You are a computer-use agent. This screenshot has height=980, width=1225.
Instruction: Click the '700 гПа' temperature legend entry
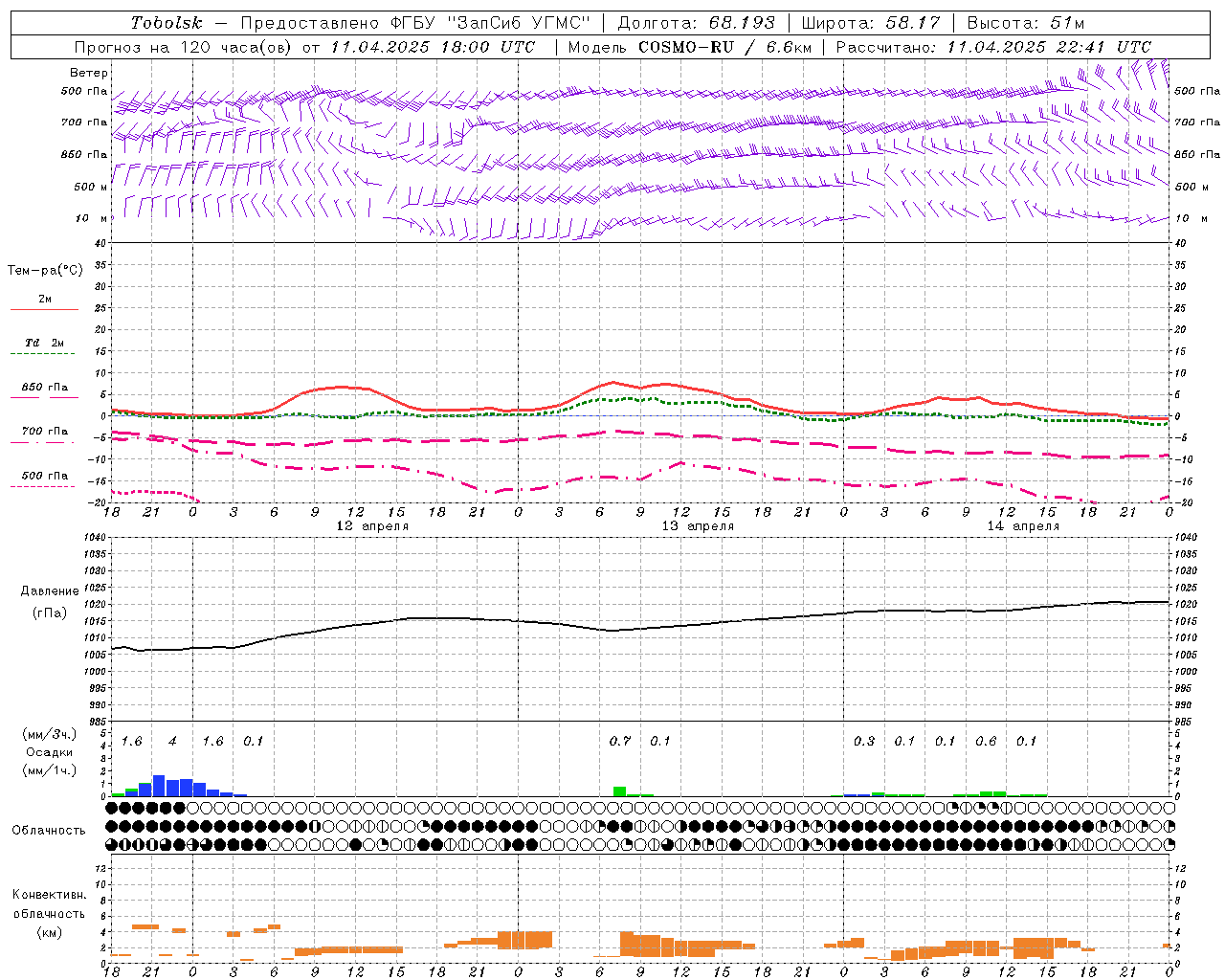(x=45, y=432)
